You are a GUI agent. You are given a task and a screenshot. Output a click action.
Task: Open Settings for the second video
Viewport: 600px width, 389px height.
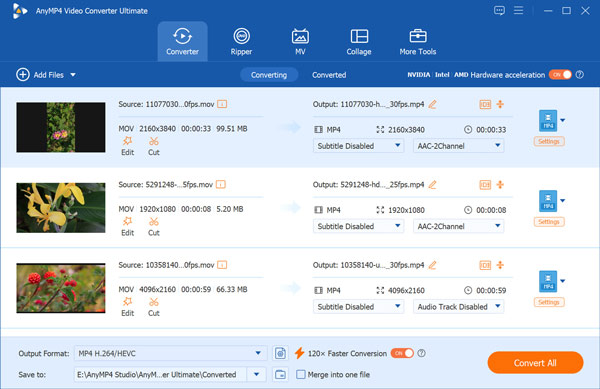[549, 222]
